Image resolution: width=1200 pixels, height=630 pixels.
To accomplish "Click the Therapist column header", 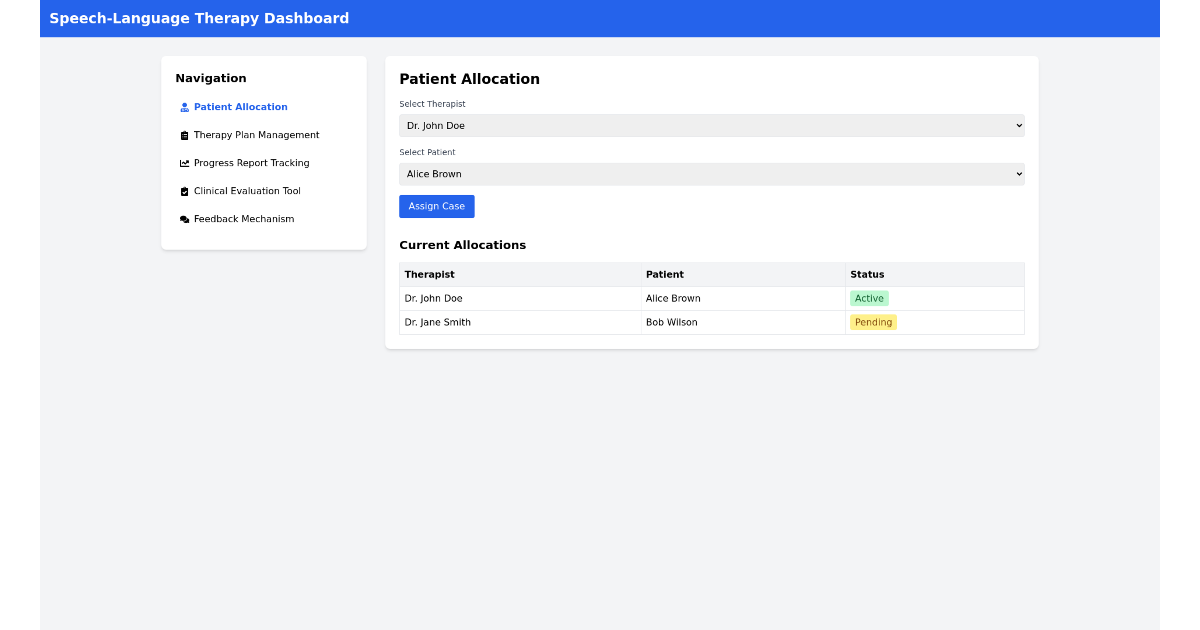I will [x=429, y=274].
